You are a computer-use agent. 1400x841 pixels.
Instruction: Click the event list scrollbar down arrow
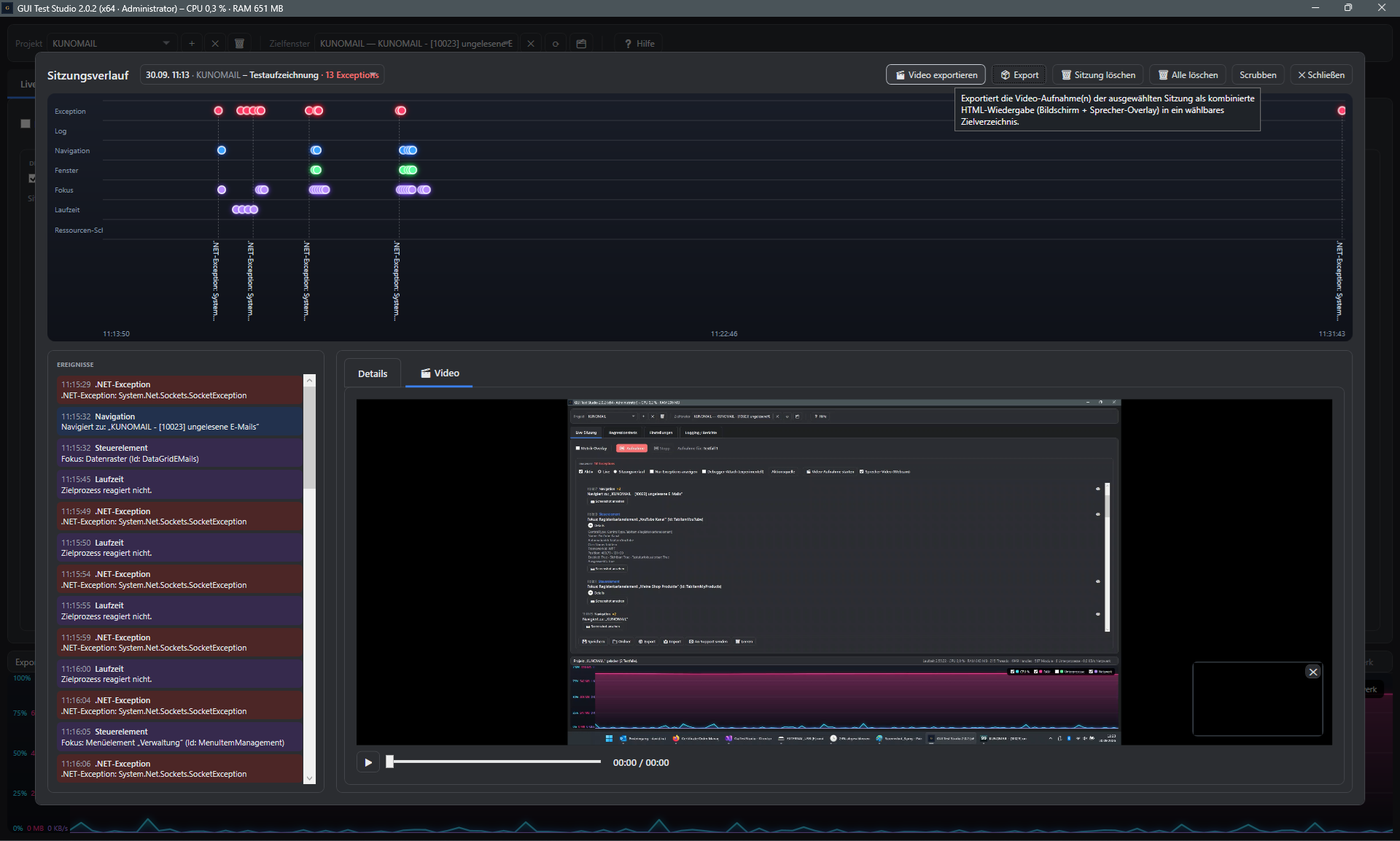coord(310,778)
